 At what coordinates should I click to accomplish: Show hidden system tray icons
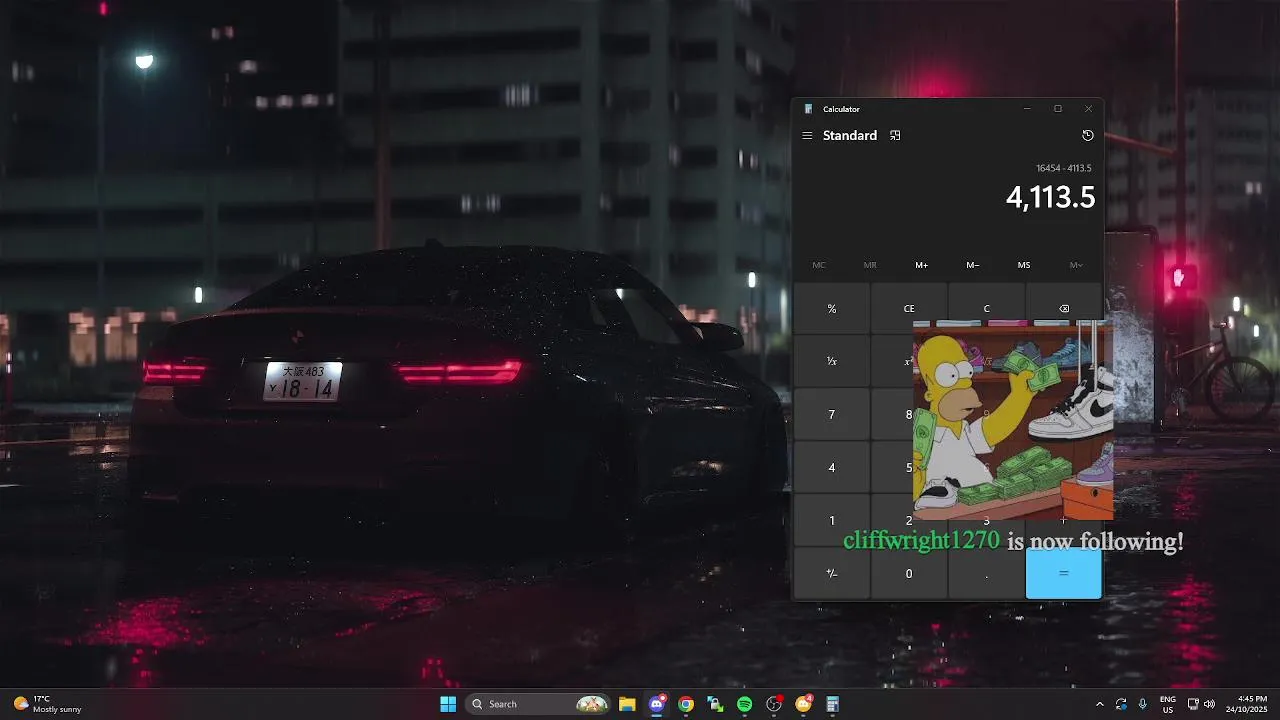[x=1100, y=704]
